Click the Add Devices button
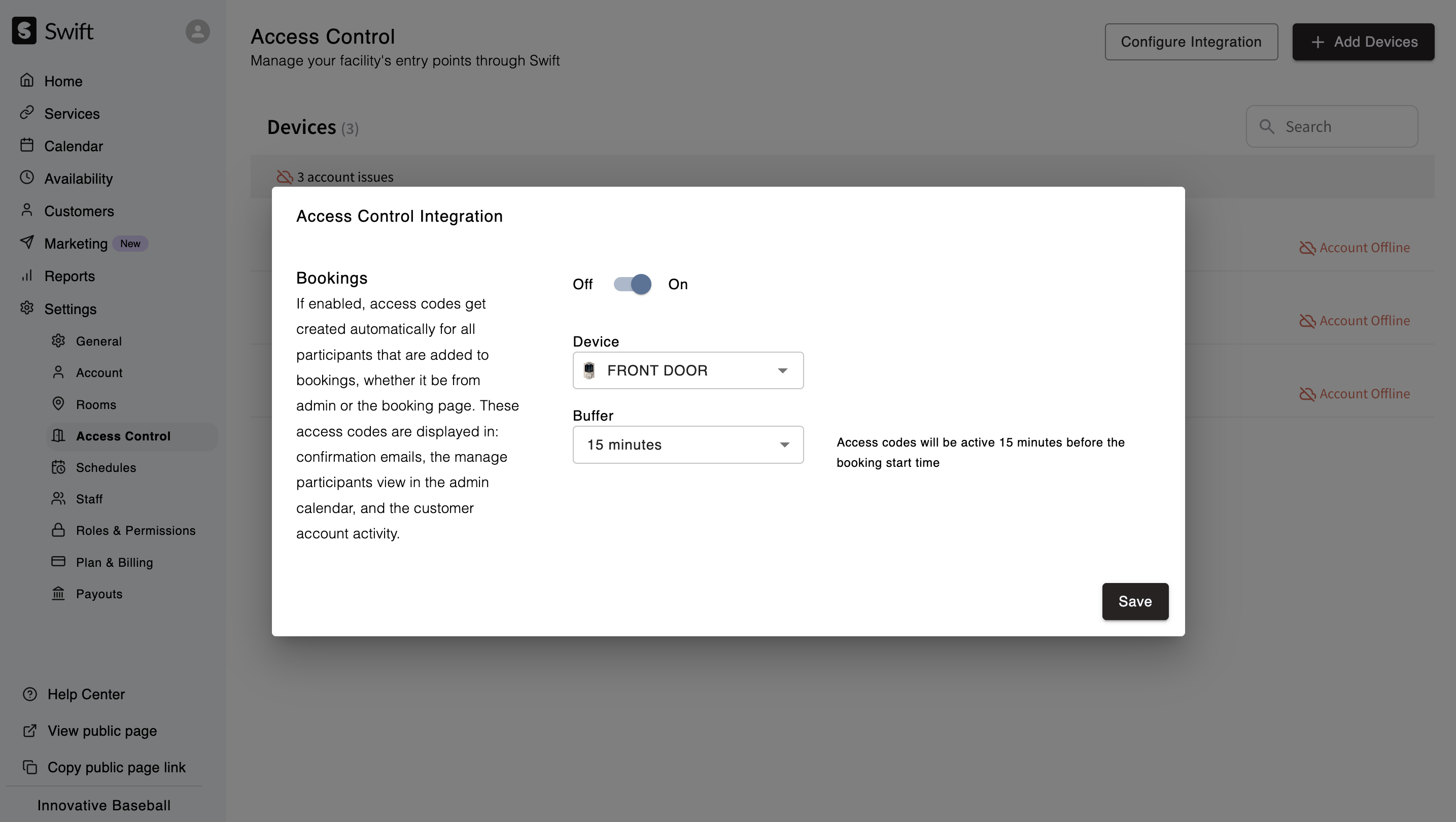The height and width of the screenshot is (822, 1456). point(1363,42)
